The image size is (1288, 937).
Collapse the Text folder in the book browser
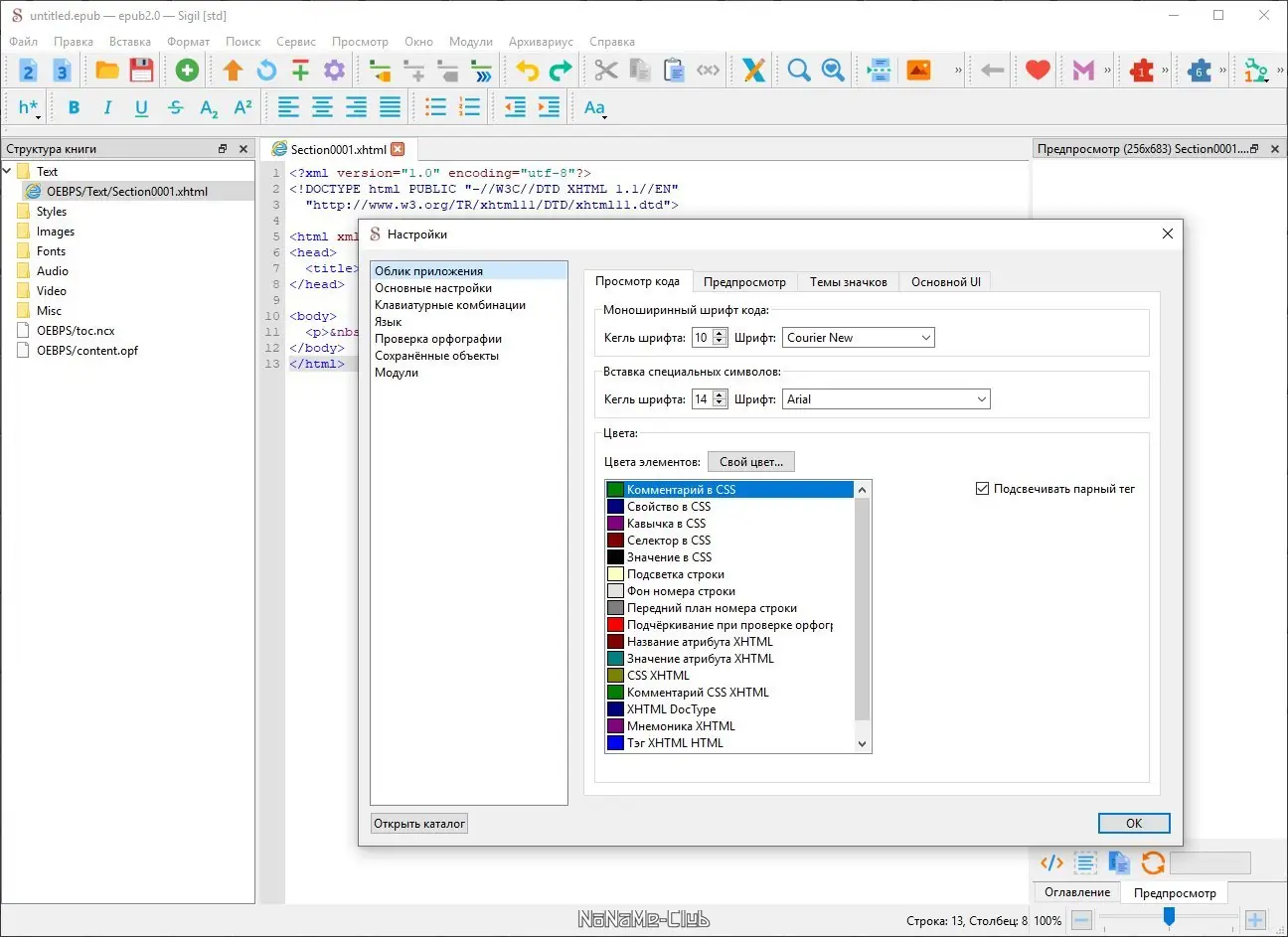coord(8,171)
